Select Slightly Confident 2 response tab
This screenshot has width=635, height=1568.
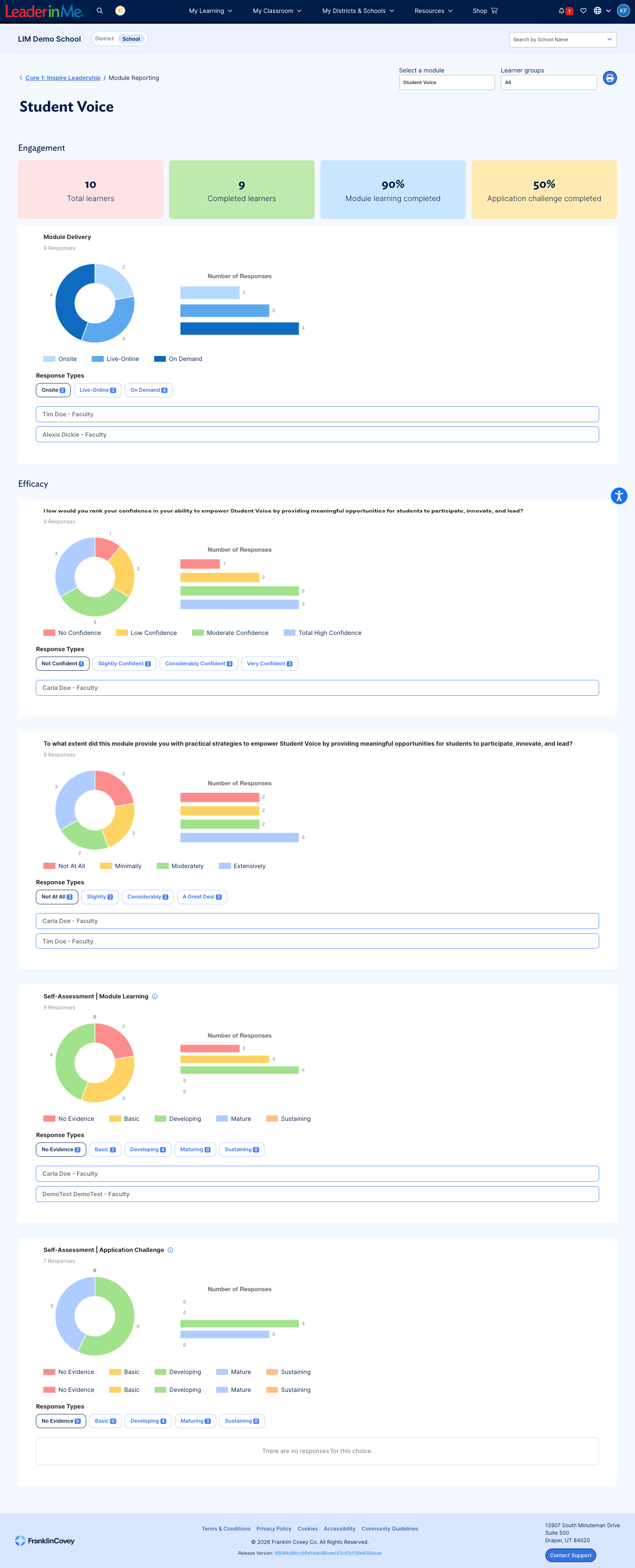[124, 664]
